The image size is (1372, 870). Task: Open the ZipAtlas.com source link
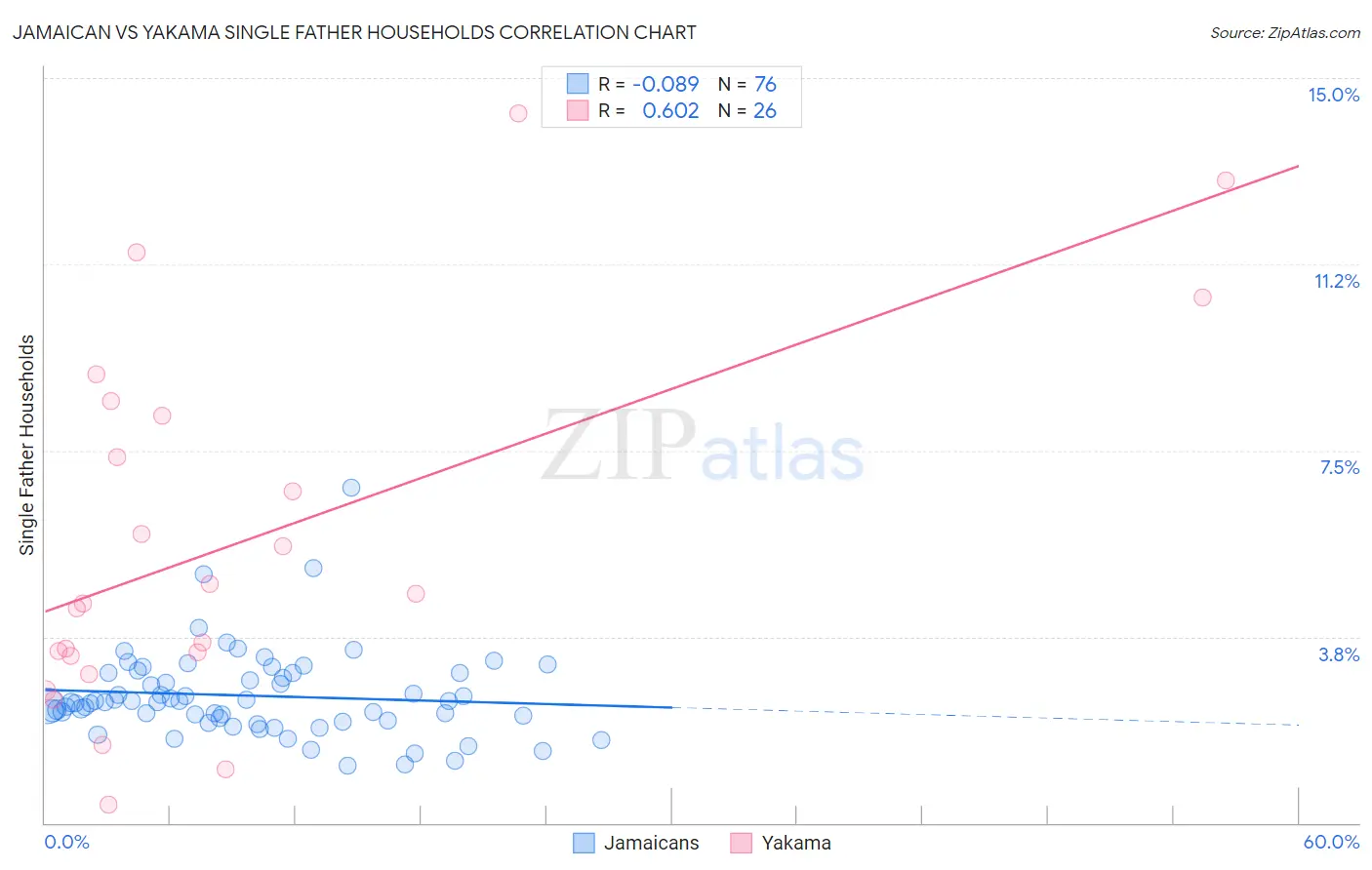(1285, 32)
